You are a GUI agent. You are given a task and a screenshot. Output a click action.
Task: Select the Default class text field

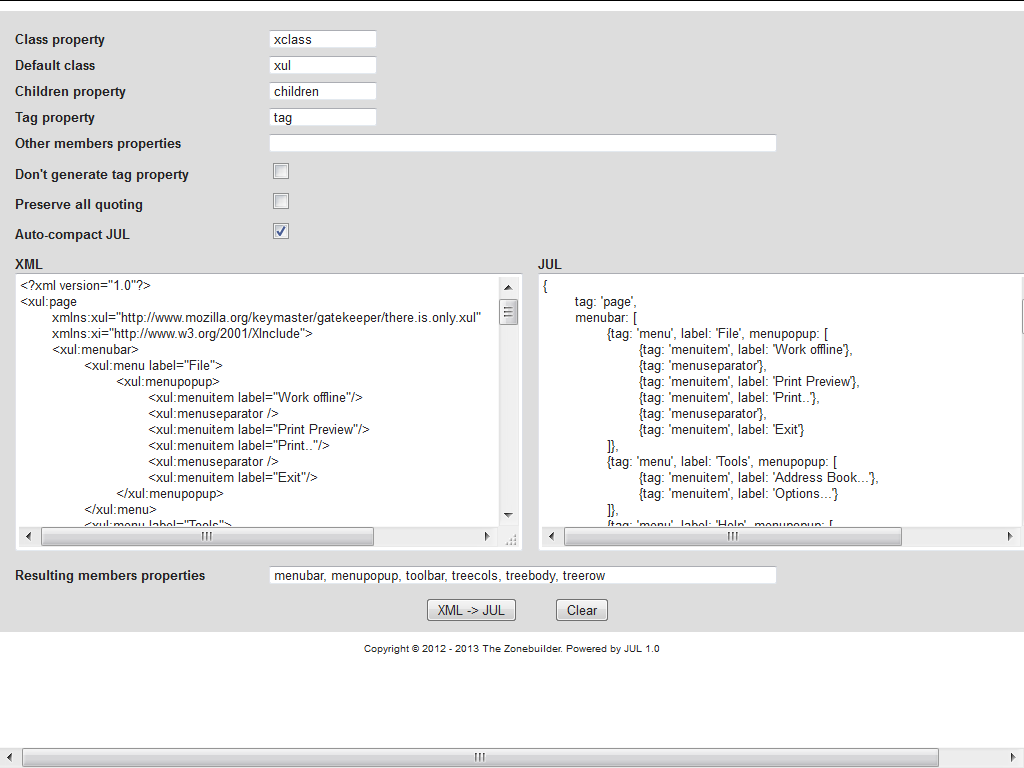pos(322,65)
